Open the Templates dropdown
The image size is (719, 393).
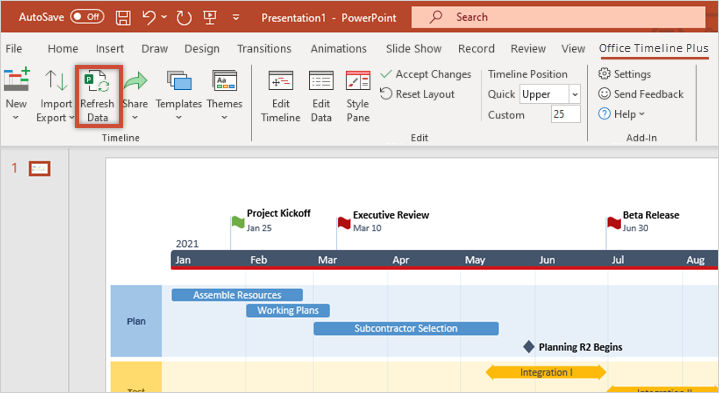179,97
